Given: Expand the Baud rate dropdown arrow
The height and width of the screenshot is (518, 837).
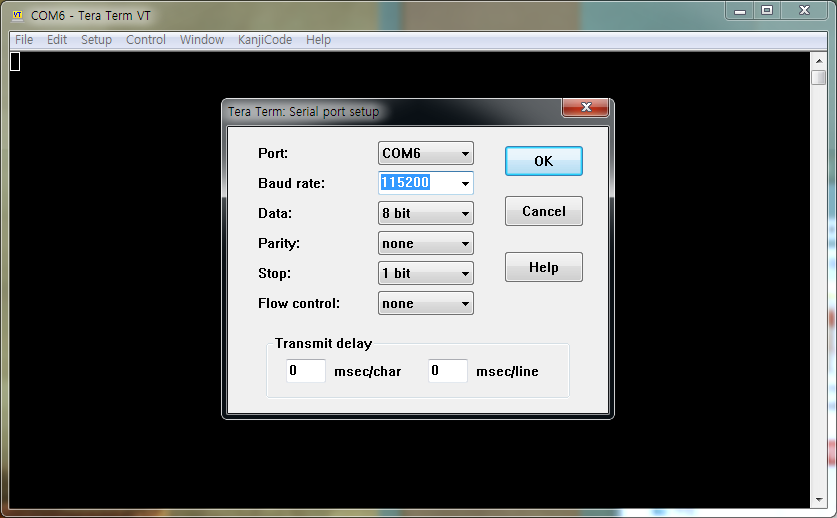Looking at the screenshot, I should click(x=465, y=183).
